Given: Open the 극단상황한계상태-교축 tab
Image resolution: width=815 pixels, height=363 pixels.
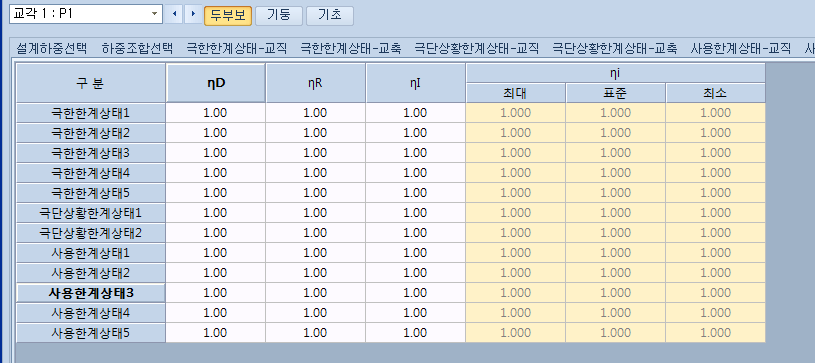Looking at the screenshot, I should (614, 49).
